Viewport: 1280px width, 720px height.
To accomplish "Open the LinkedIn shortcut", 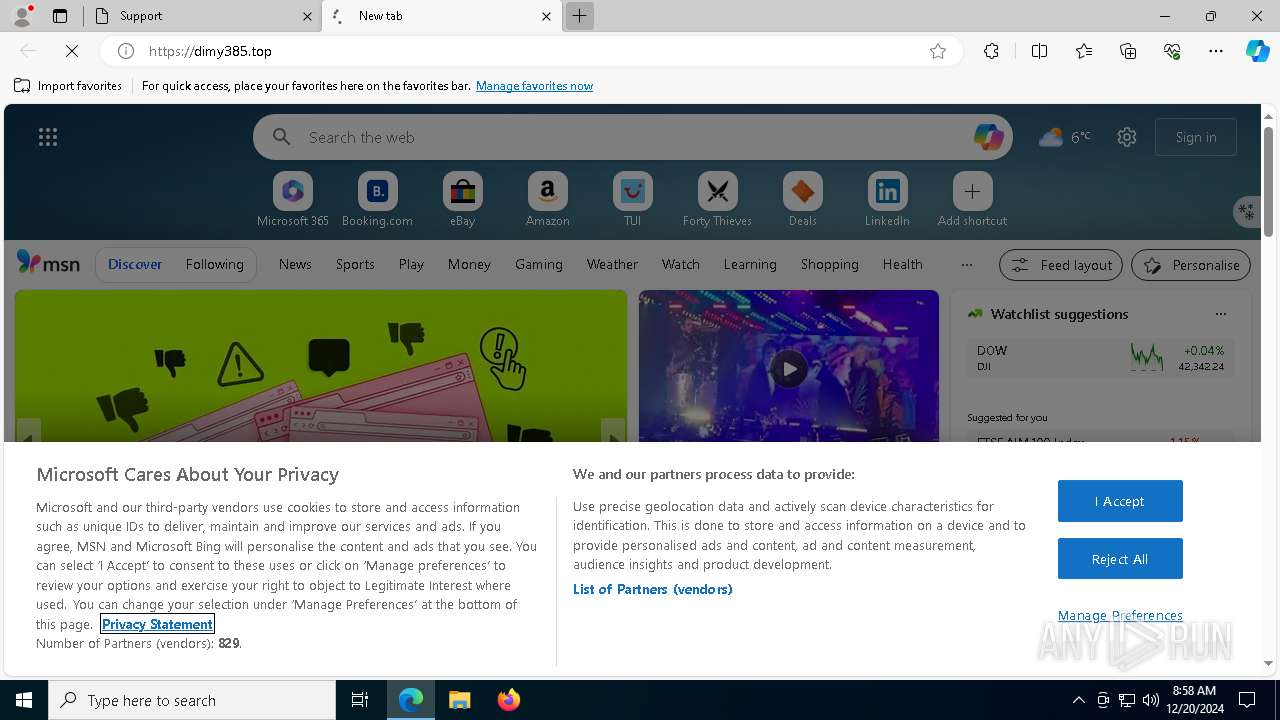I will click(x=888, y=199).
